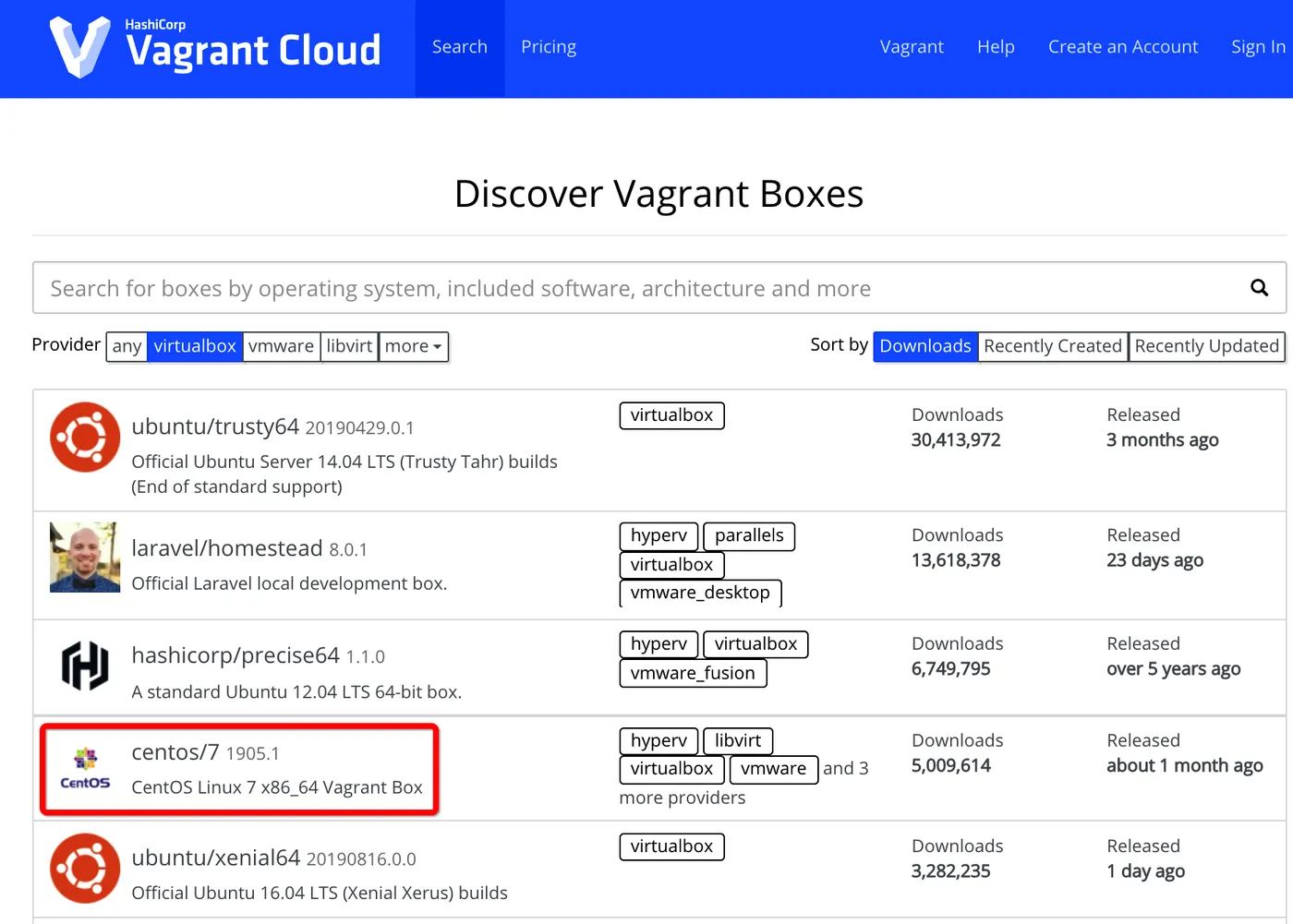Click Sign In
Image resolution: width=1293 pixels, height=924 pixels.
(x=1258, y=47)
